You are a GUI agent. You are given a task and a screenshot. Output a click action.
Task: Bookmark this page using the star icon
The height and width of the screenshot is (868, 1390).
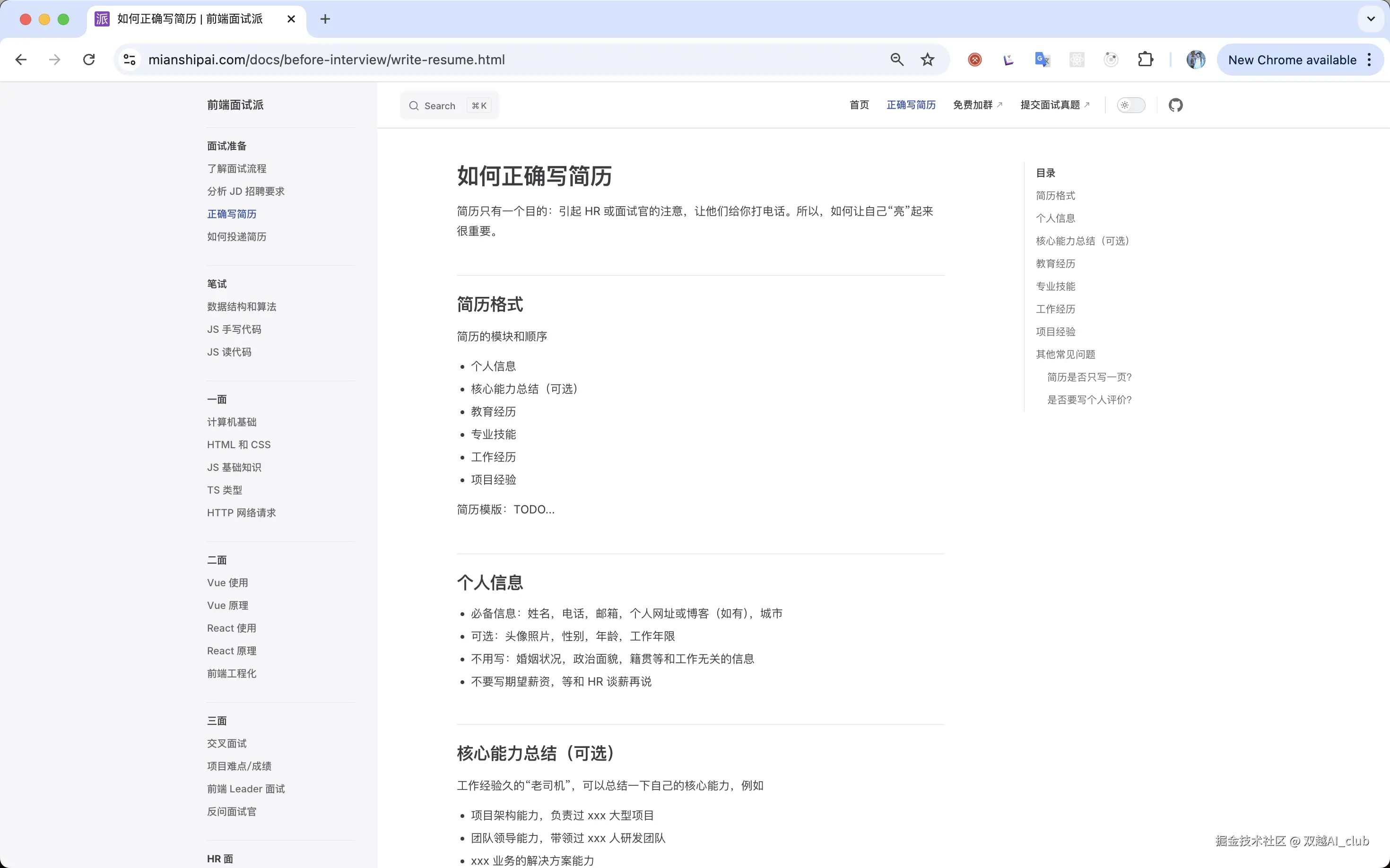tap(927, 59)
